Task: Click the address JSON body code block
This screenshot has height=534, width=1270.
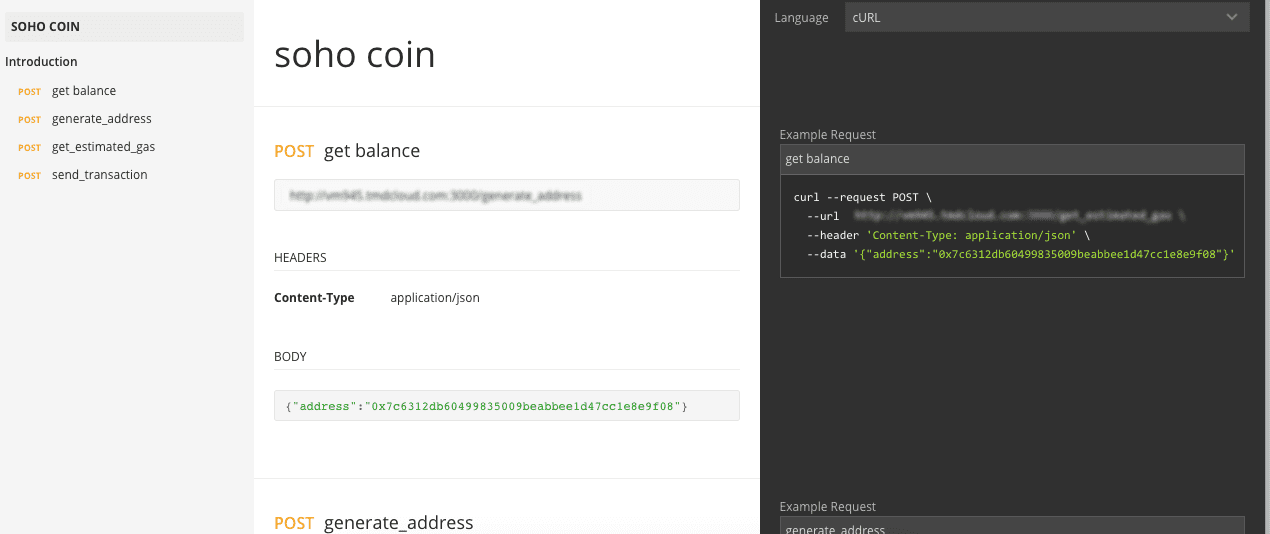Action: click(506, 406)
